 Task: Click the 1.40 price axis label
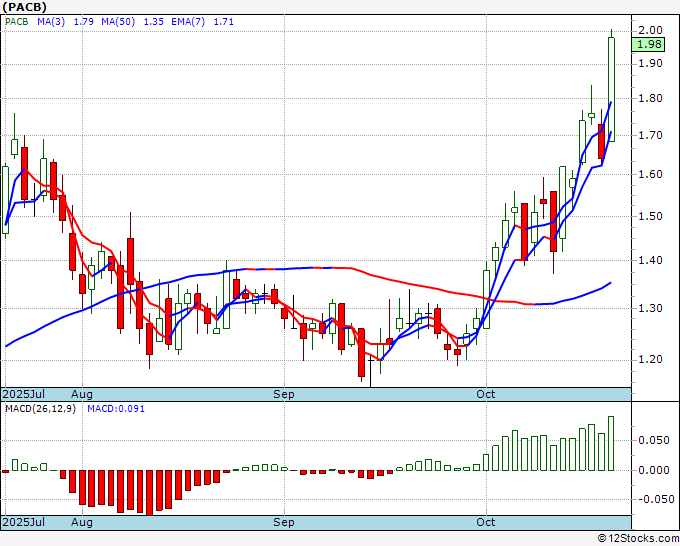click(651, 260)
